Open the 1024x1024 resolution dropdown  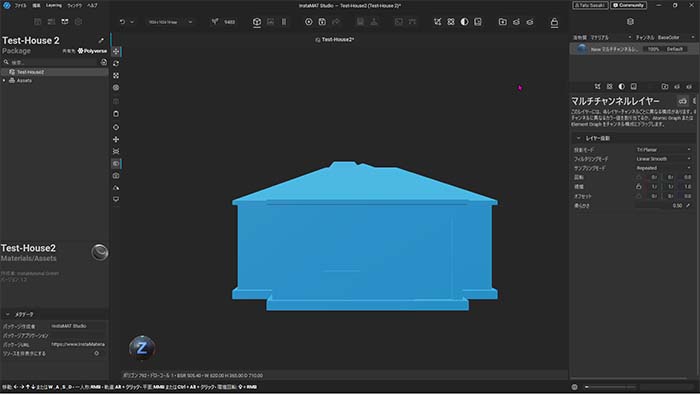click(170, 22)
